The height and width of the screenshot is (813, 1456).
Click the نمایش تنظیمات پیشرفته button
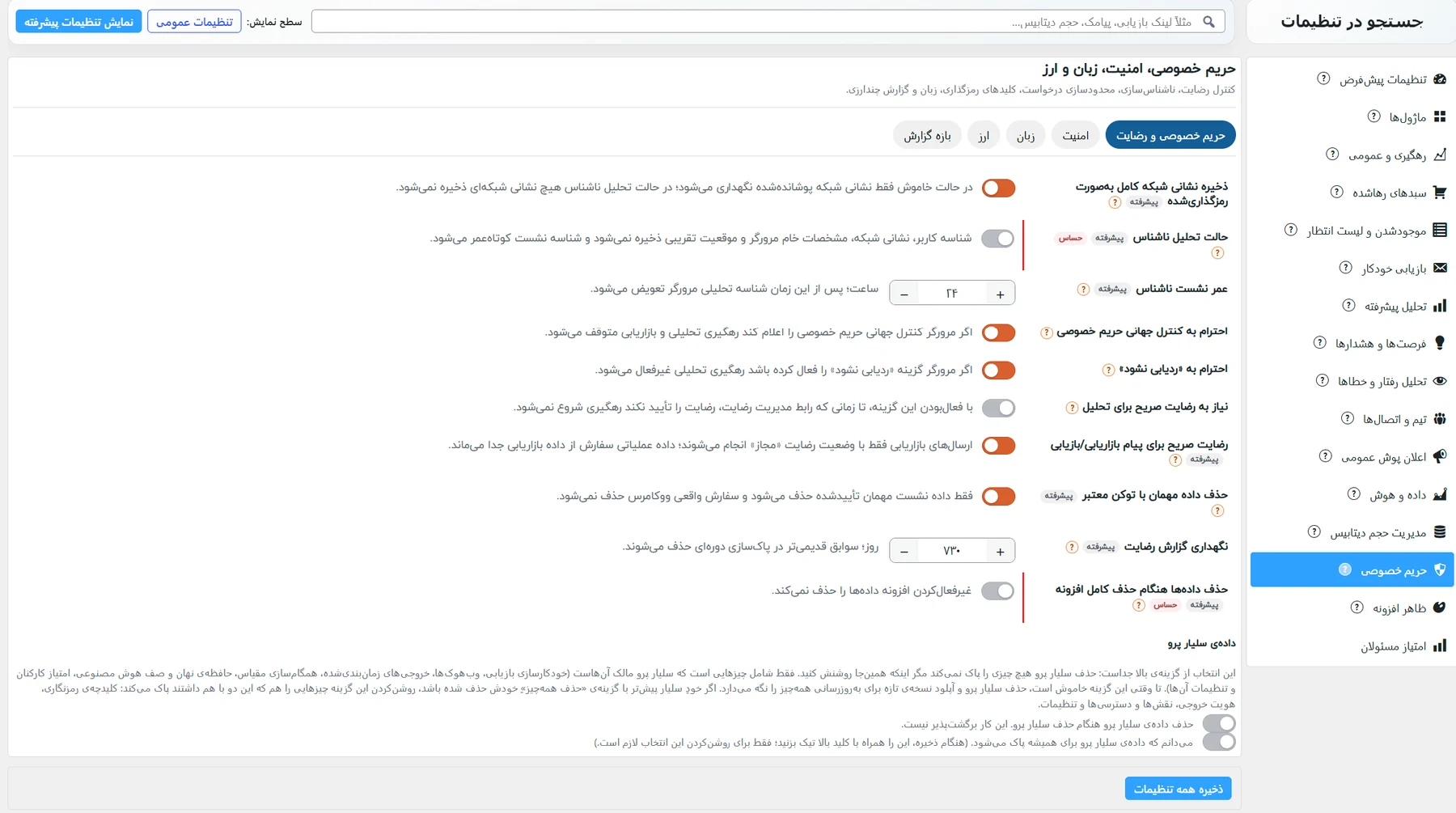[78, 22]
